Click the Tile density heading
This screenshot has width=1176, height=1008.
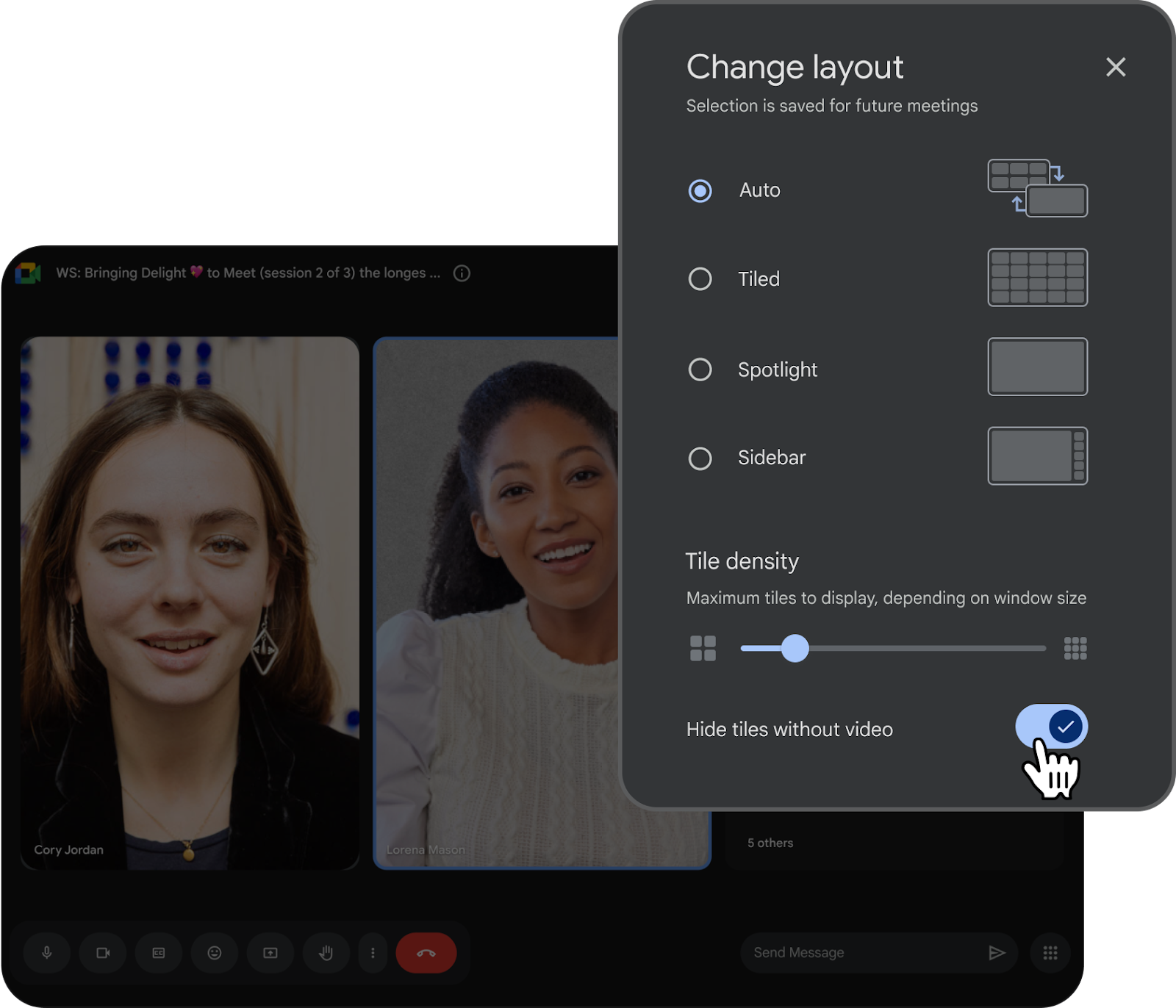[742, 561]
